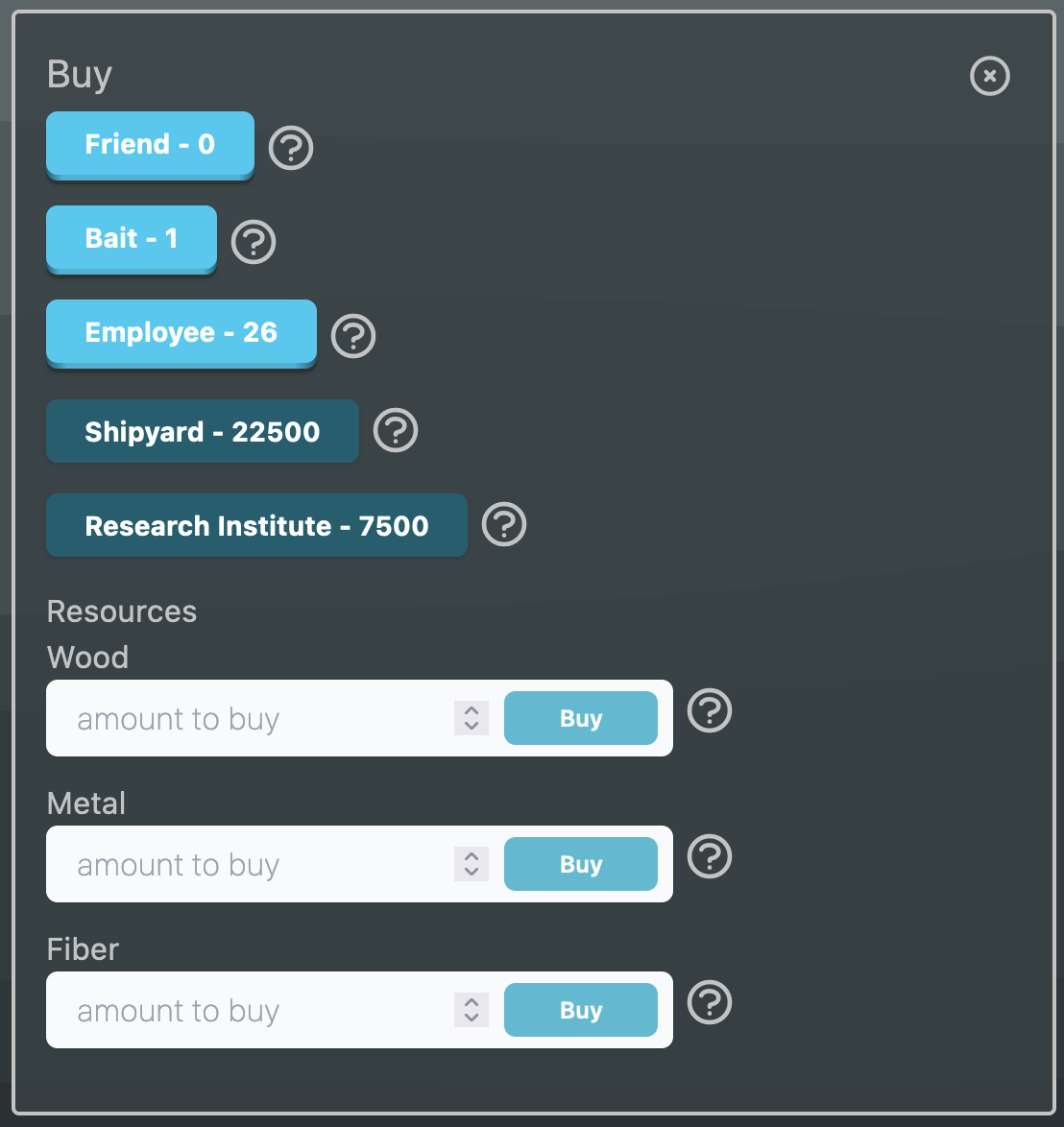Image resolution: width=1064 pixels, height=1127 pixels.
Task: Close the Buy dialog
Action: (x=990, y=76)
